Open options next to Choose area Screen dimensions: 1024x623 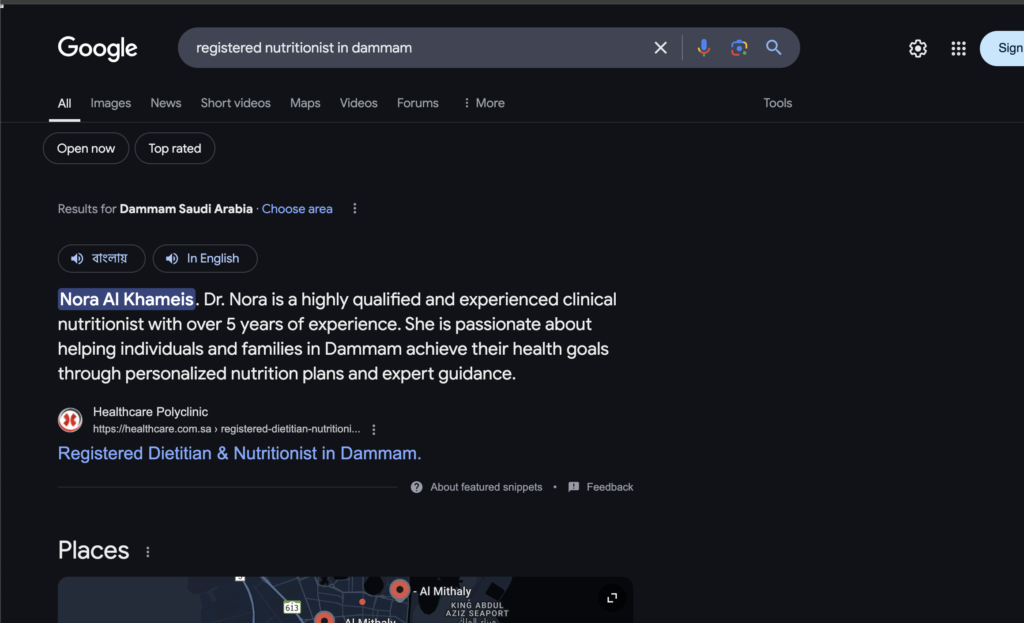click(355, 209)
